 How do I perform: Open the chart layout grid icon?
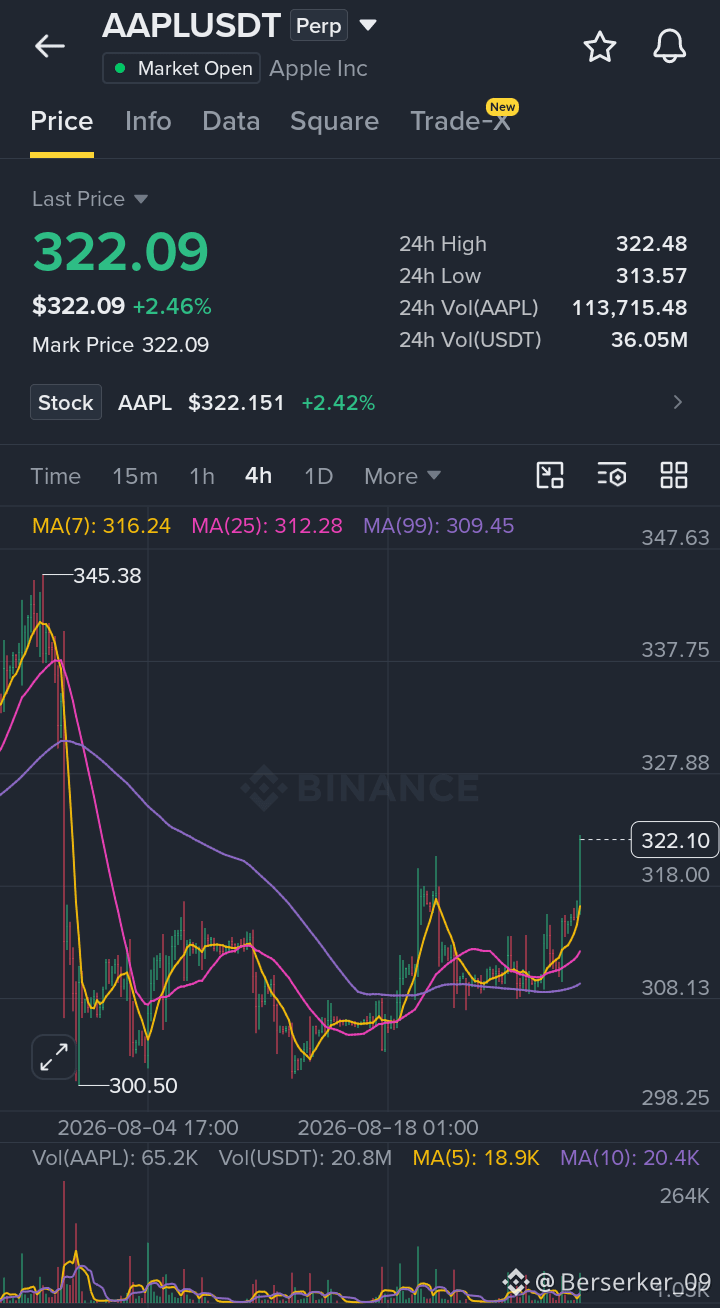pos(674,475)
